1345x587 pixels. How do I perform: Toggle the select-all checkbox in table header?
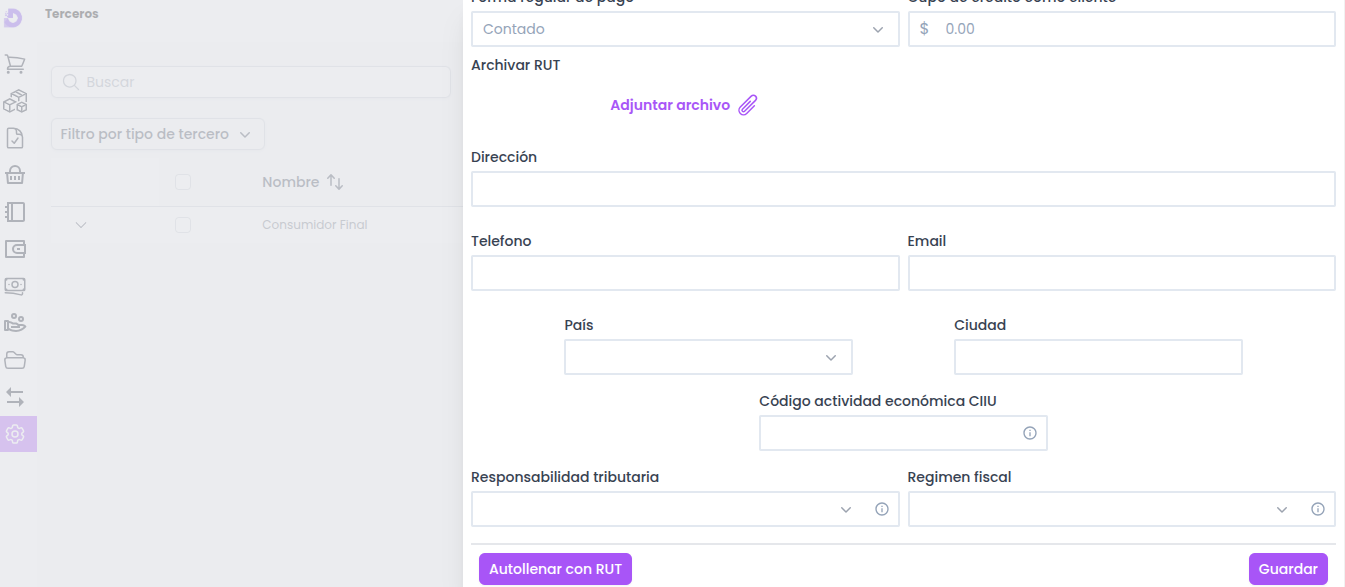pyautogui.click(x=183, y=182)
